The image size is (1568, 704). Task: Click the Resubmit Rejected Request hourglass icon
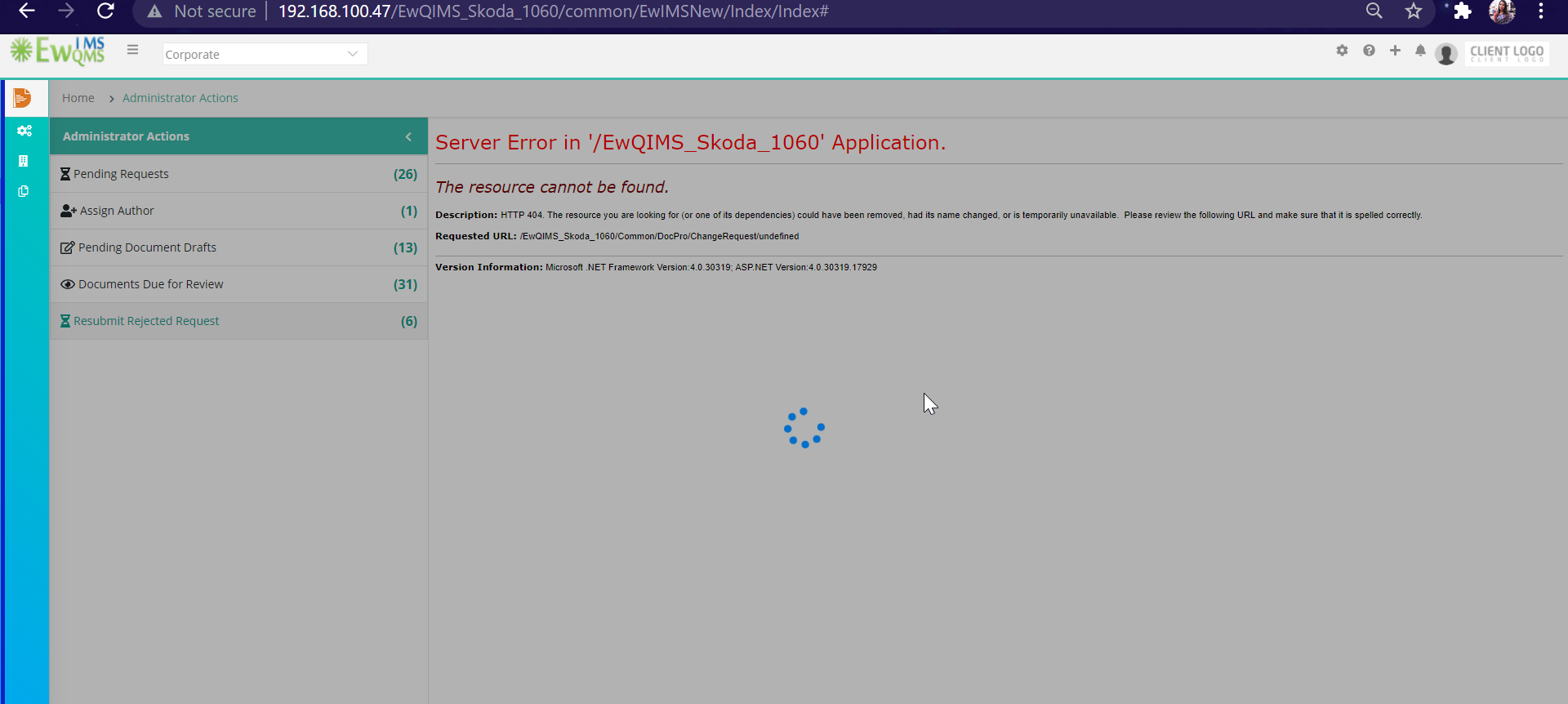[65, 321]
